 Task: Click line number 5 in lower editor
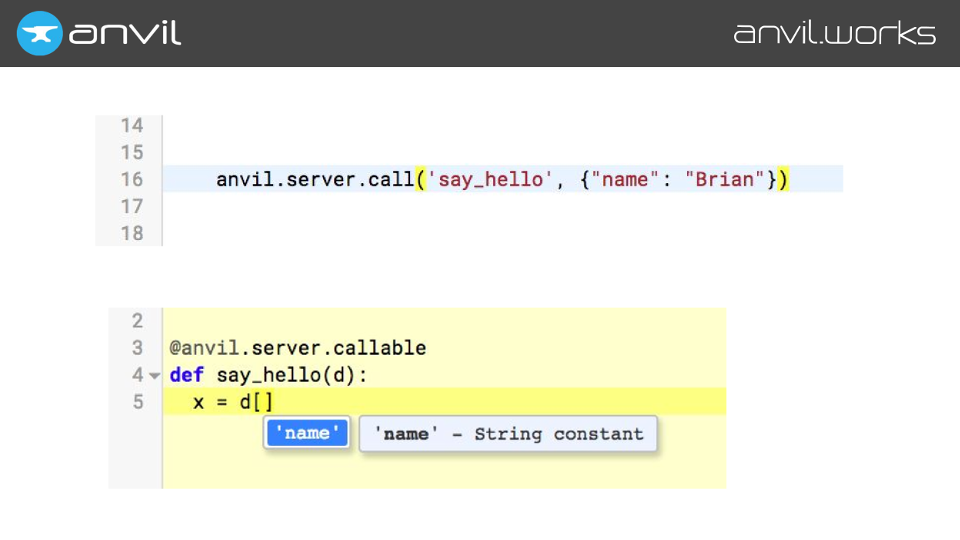tap(138, 402)
